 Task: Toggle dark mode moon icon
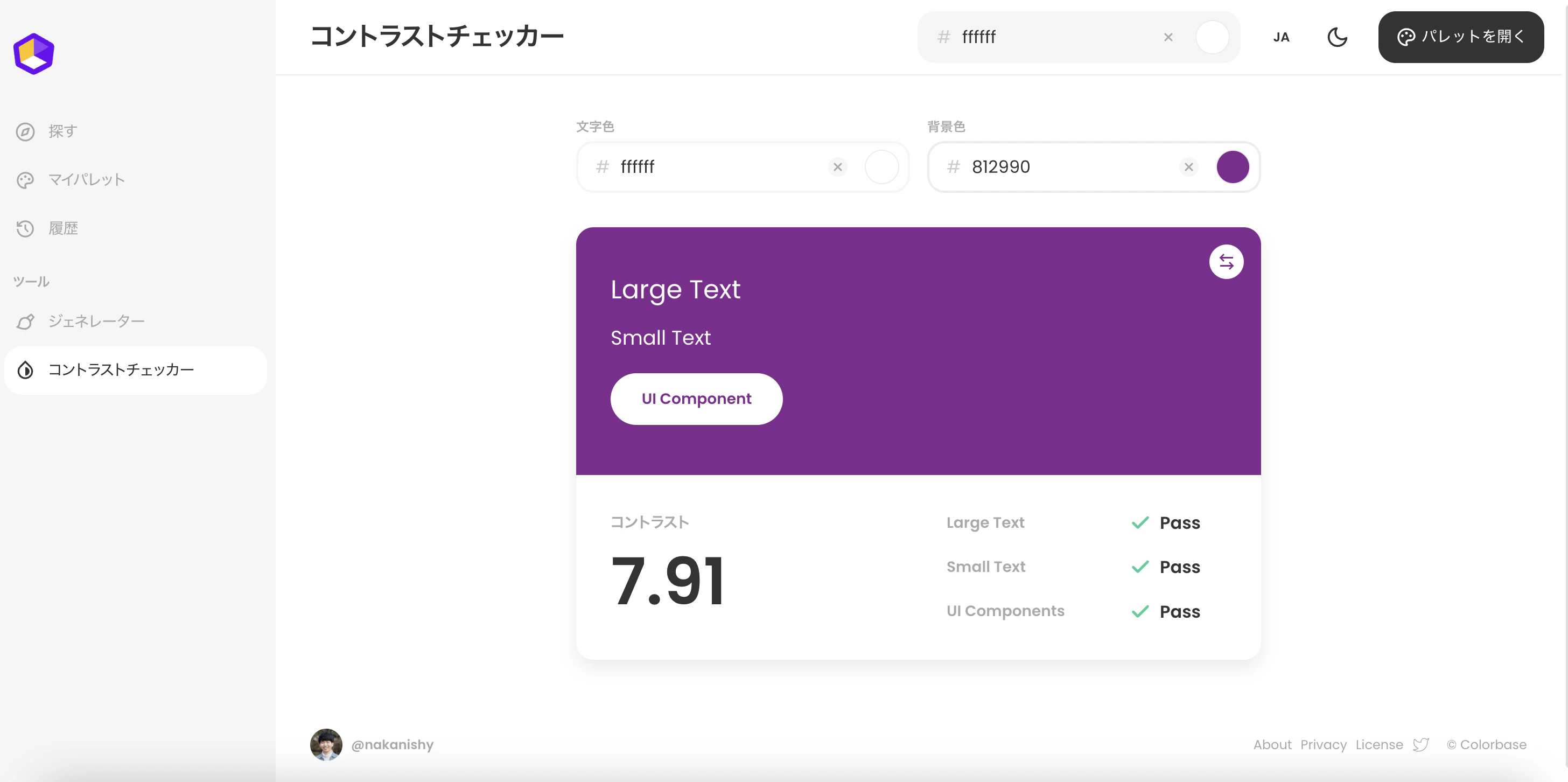point(1338,37)
